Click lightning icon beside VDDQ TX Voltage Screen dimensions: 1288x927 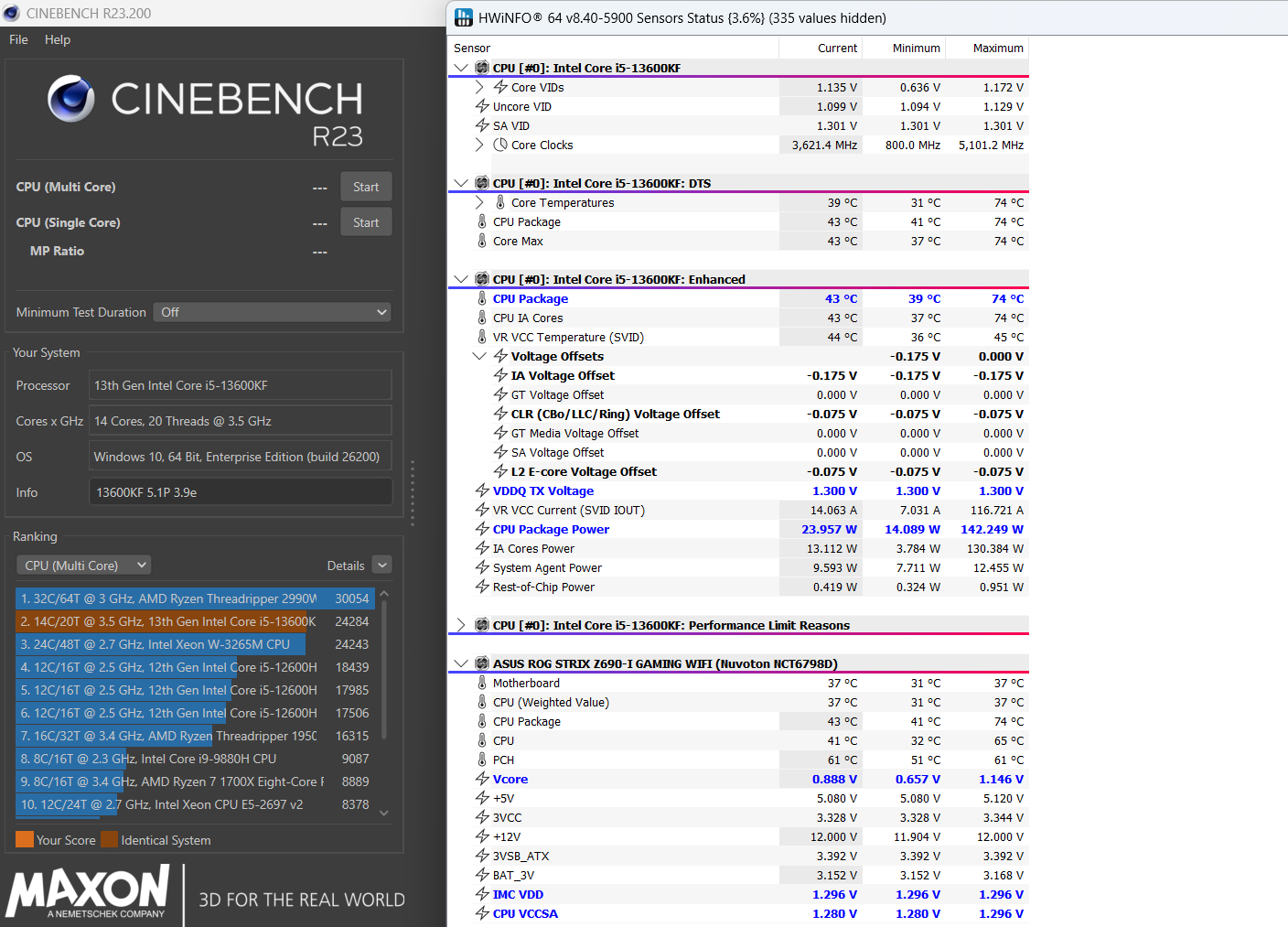coord(482,490)
